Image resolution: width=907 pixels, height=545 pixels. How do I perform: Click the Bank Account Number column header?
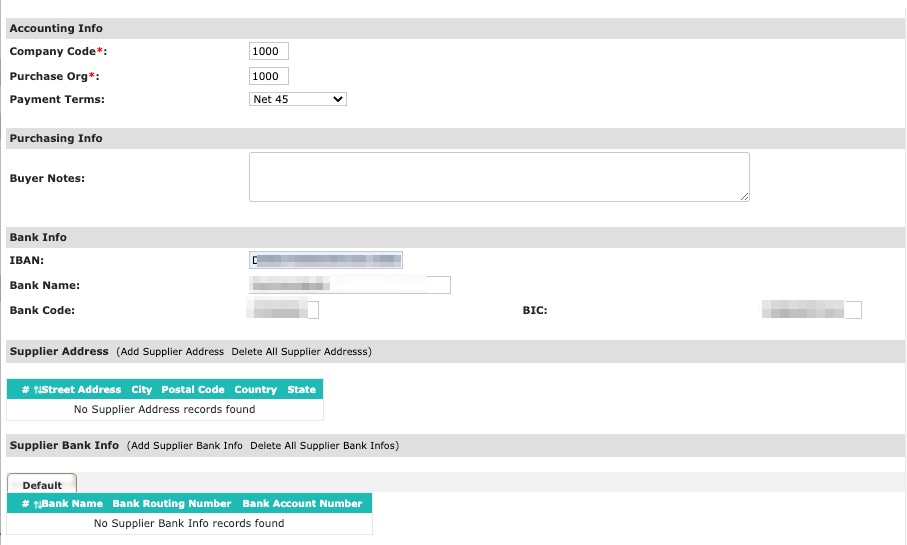click(x=302, y=504)
